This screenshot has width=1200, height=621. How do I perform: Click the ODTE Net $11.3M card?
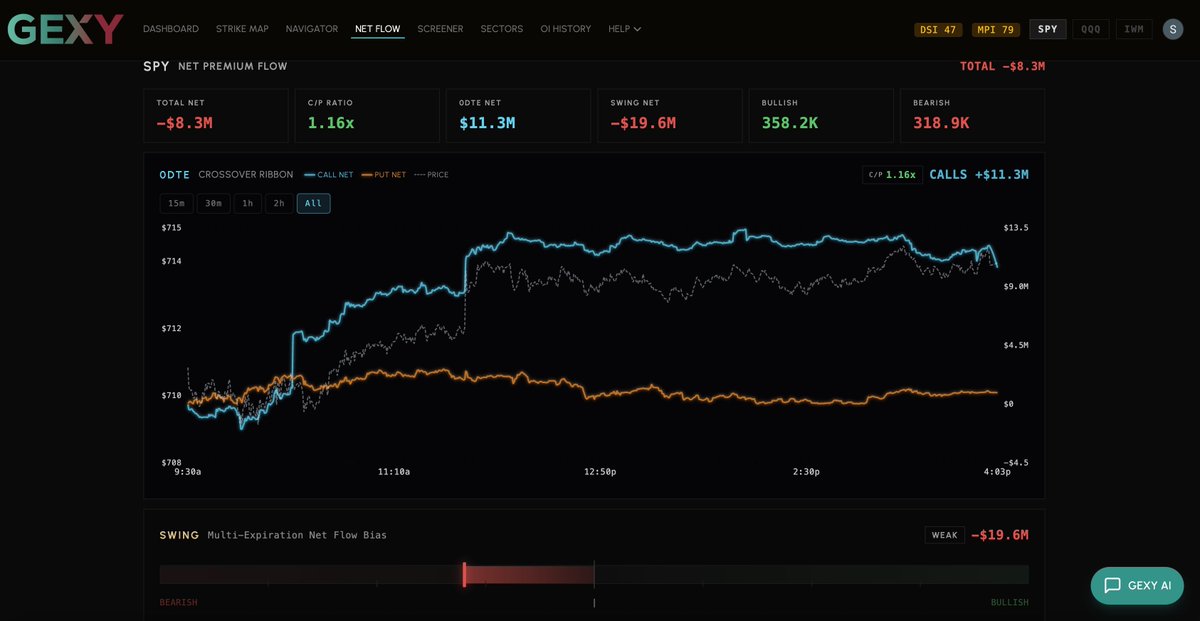click(518, 115)
